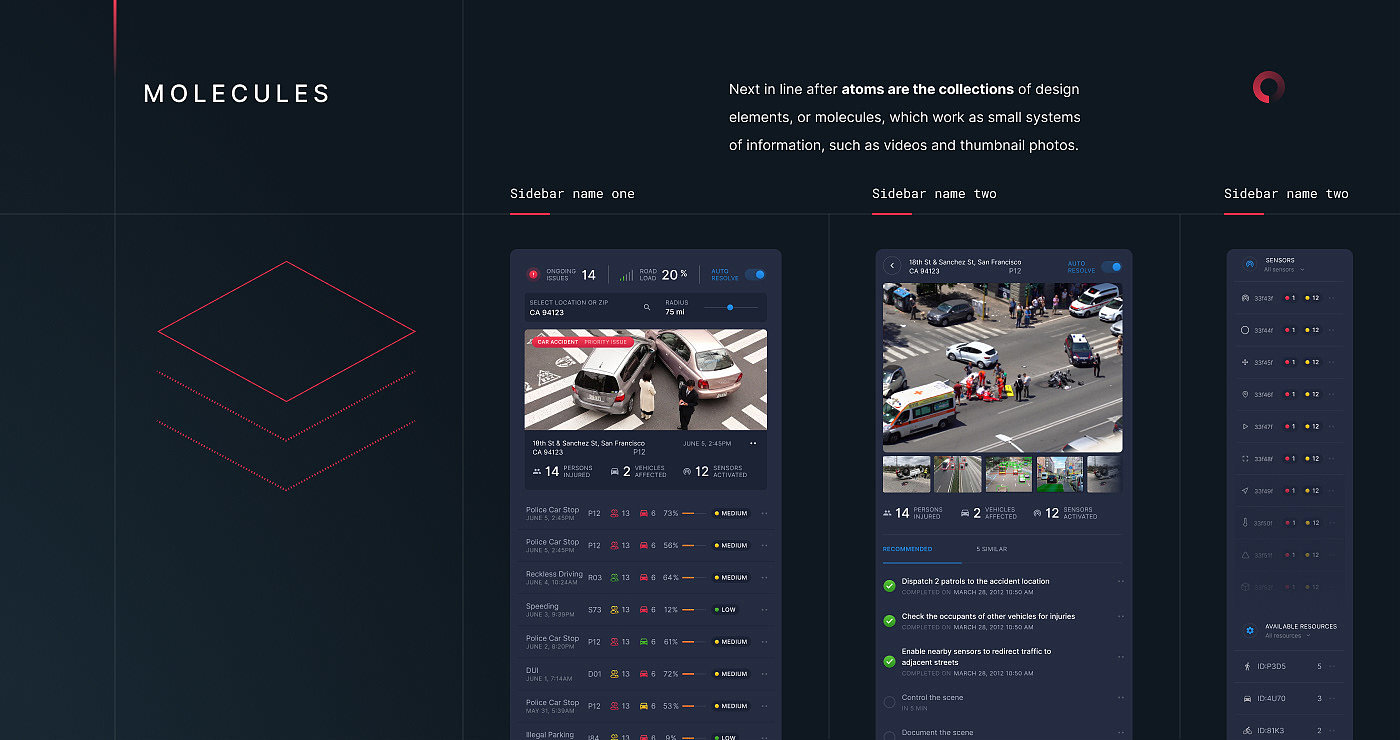Expand the 'All resources' dropdown
This screenshot has height=740, width=1400.
(1288, 636)
